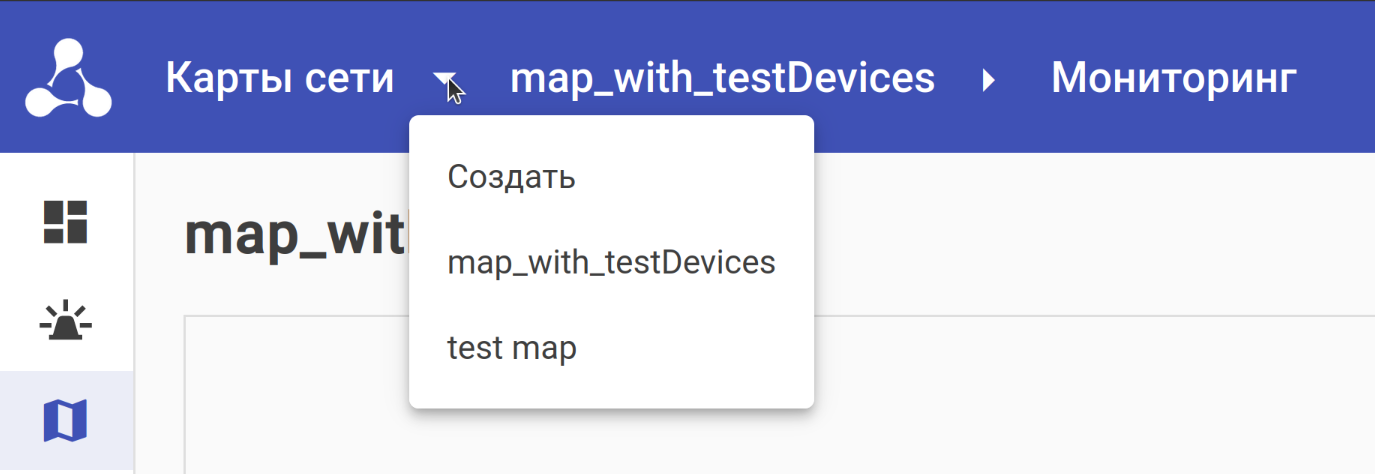1375x474 pixels.
Task: Click the gray page background beside the dropdown
Action: click(x=1000, y=230)
